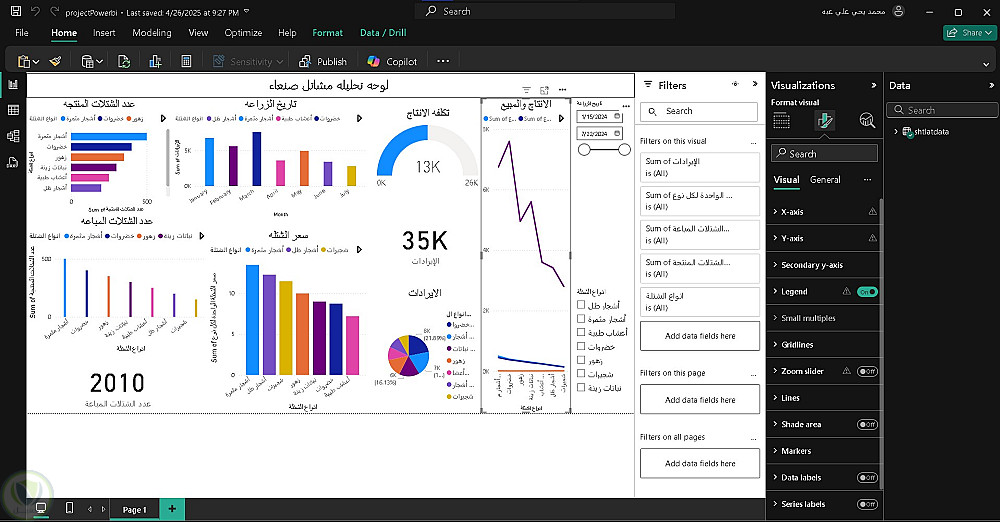Image resolution: width=1000 pixels, height=522 pixels.
Task: Check the أعشاب طبية slicer checkbox
Action: click(581, 332)
